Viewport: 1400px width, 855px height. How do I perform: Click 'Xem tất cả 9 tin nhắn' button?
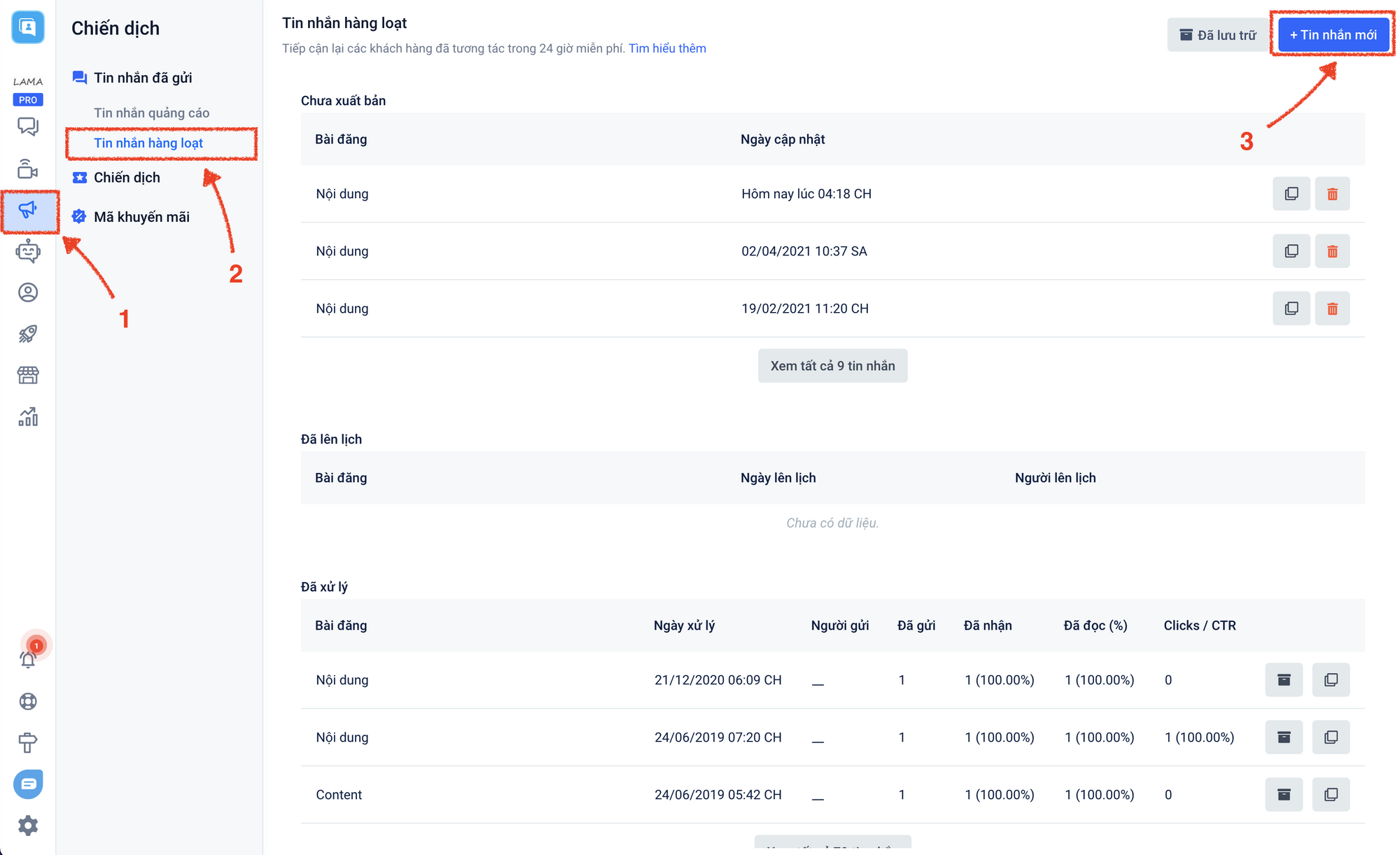832,366
